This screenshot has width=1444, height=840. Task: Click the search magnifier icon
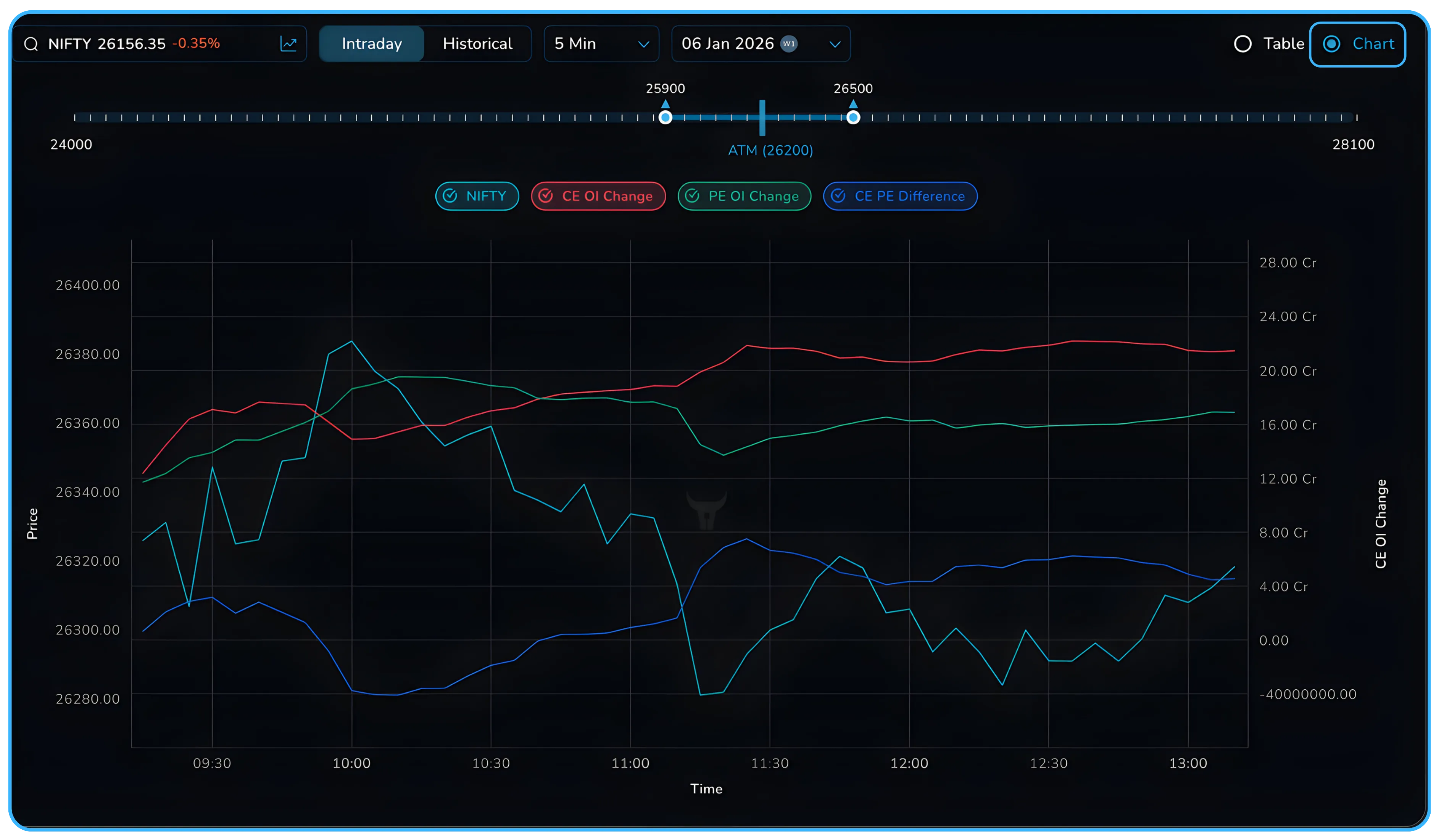click(32, 43)
